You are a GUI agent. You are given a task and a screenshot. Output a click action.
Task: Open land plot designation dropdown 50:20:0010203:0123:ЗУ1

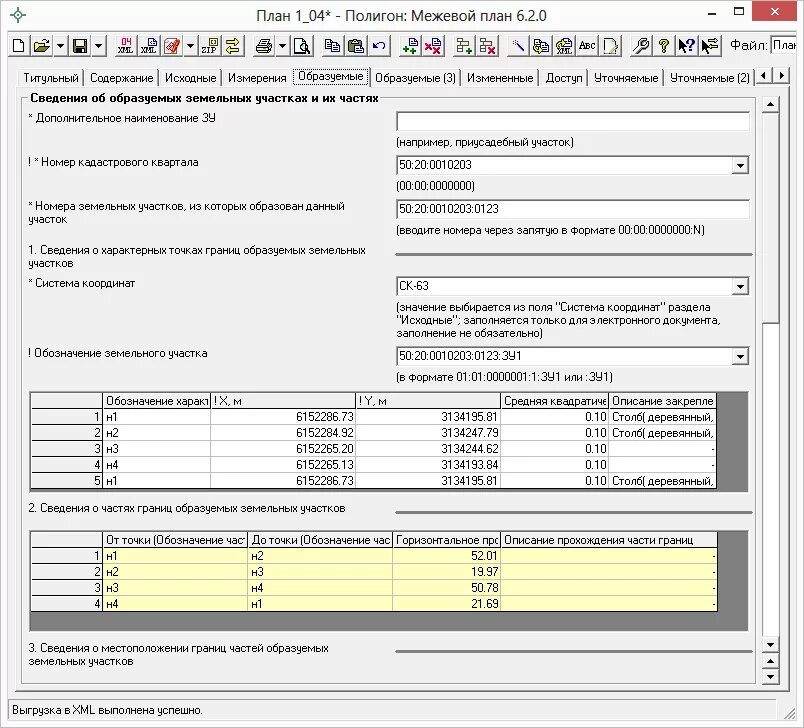[x=740, y=356]
